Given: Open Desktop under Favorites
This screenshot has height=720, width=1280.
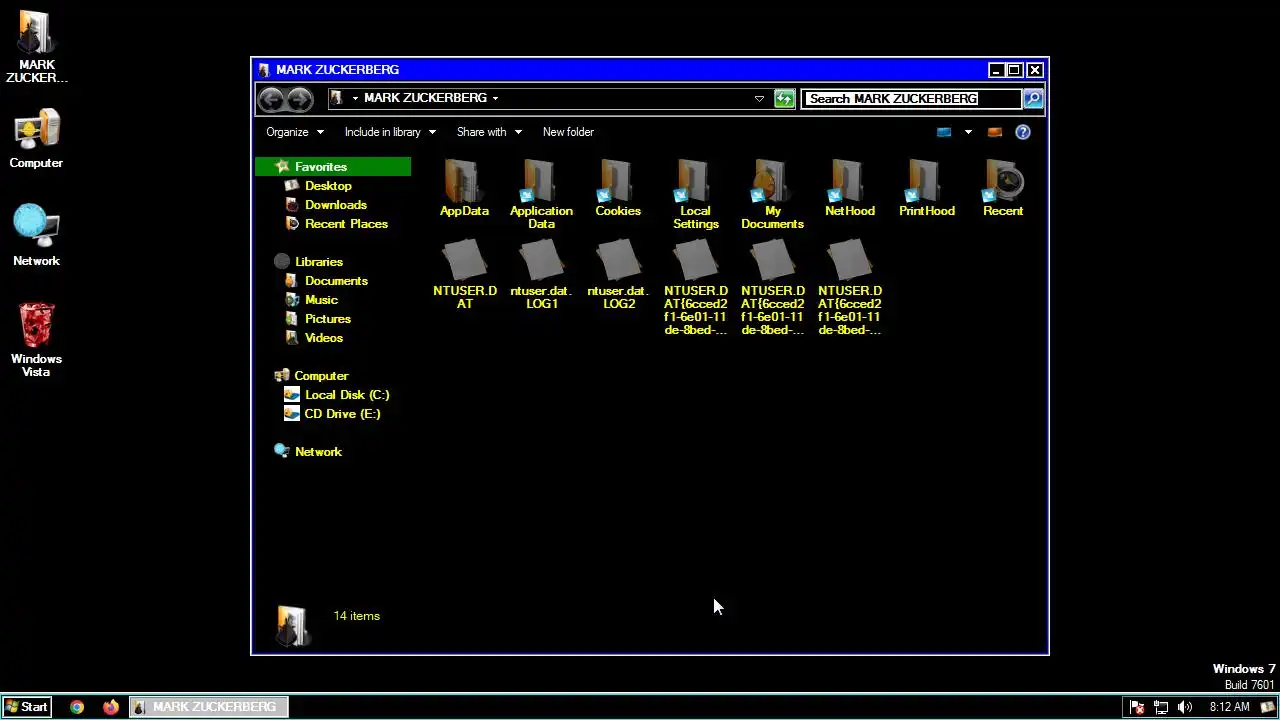Looking at the screenshot, I should click(328, 186).
